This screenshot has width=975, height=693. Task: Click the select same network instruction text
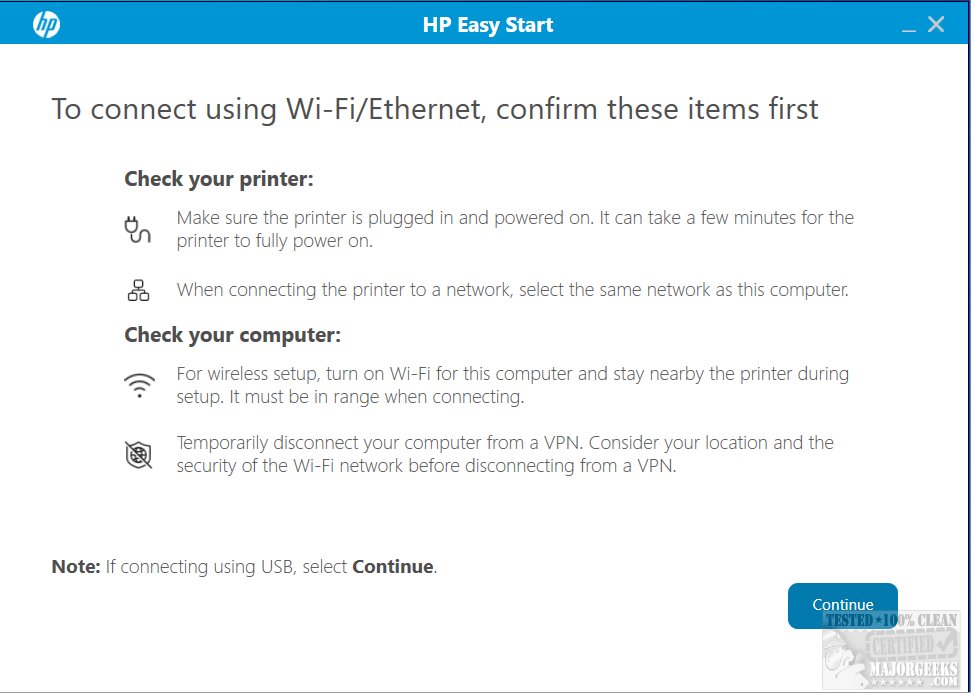(512, 291)
